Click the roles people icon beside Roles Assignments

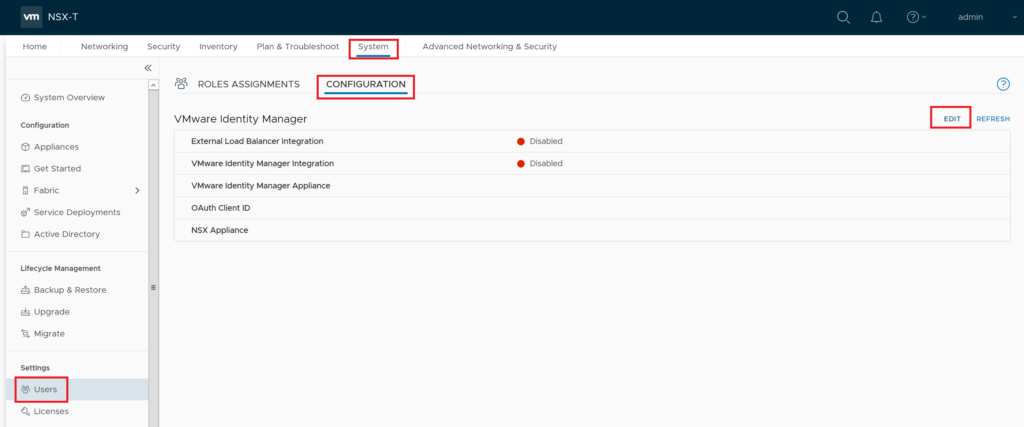pos(182,84)
